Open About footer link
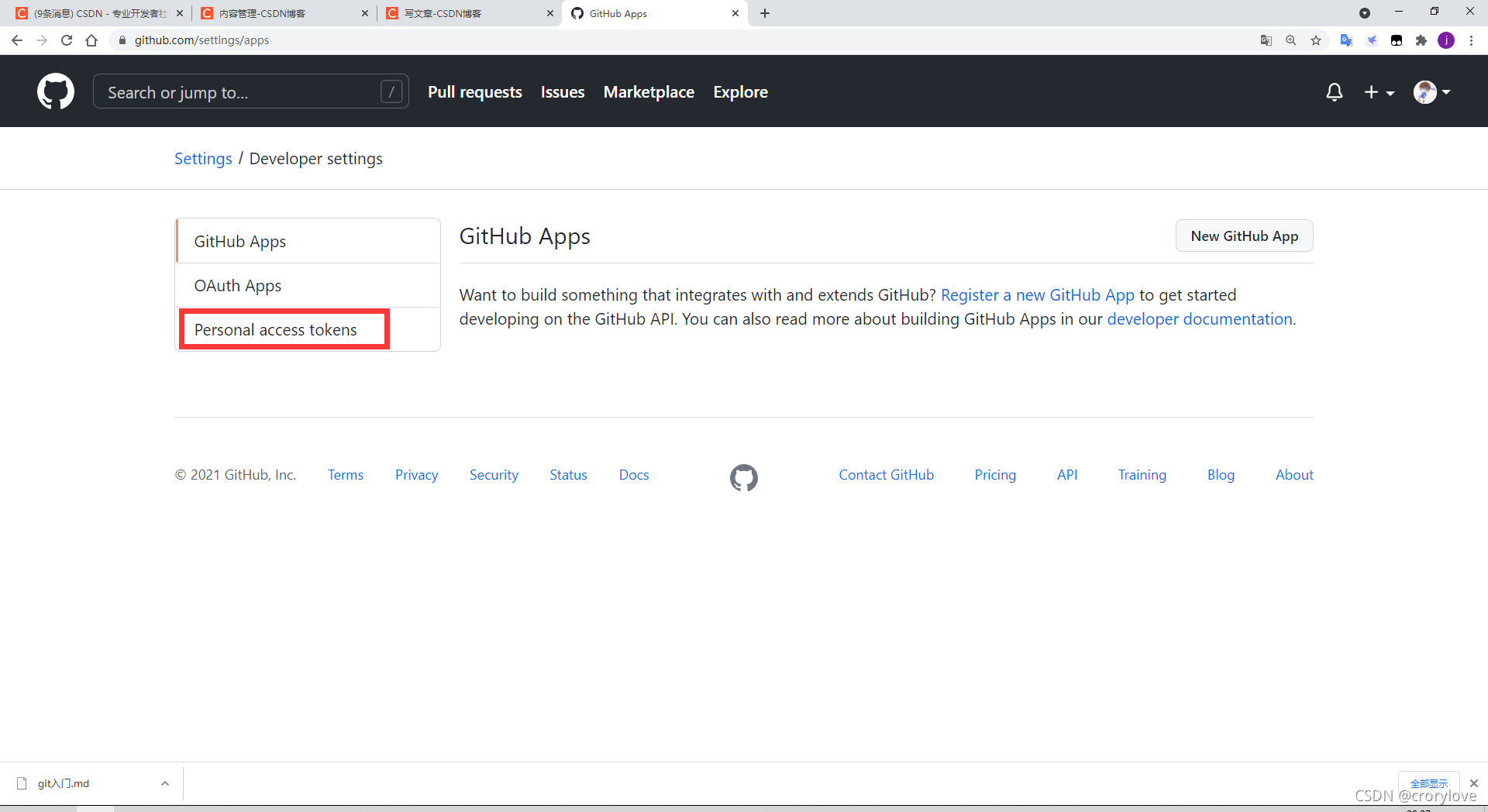 coord(1294,475)
